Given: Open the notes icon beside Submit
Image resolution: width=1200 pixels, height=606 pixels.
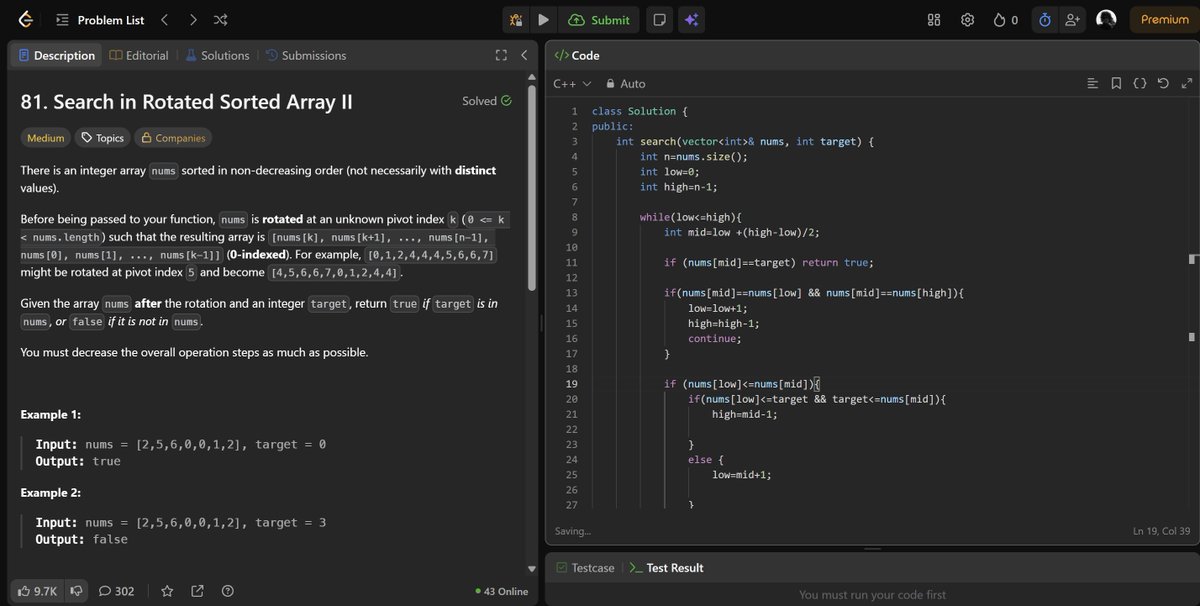Looking at the screenshot, I should (x=659, y=20).
